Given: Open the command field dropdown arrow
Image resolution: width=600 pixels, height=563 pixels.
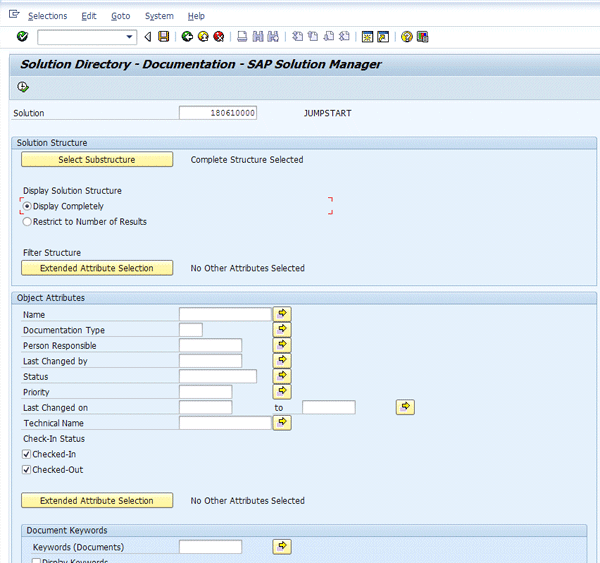Looking at the screenshot, I should [x=130, y=37].
